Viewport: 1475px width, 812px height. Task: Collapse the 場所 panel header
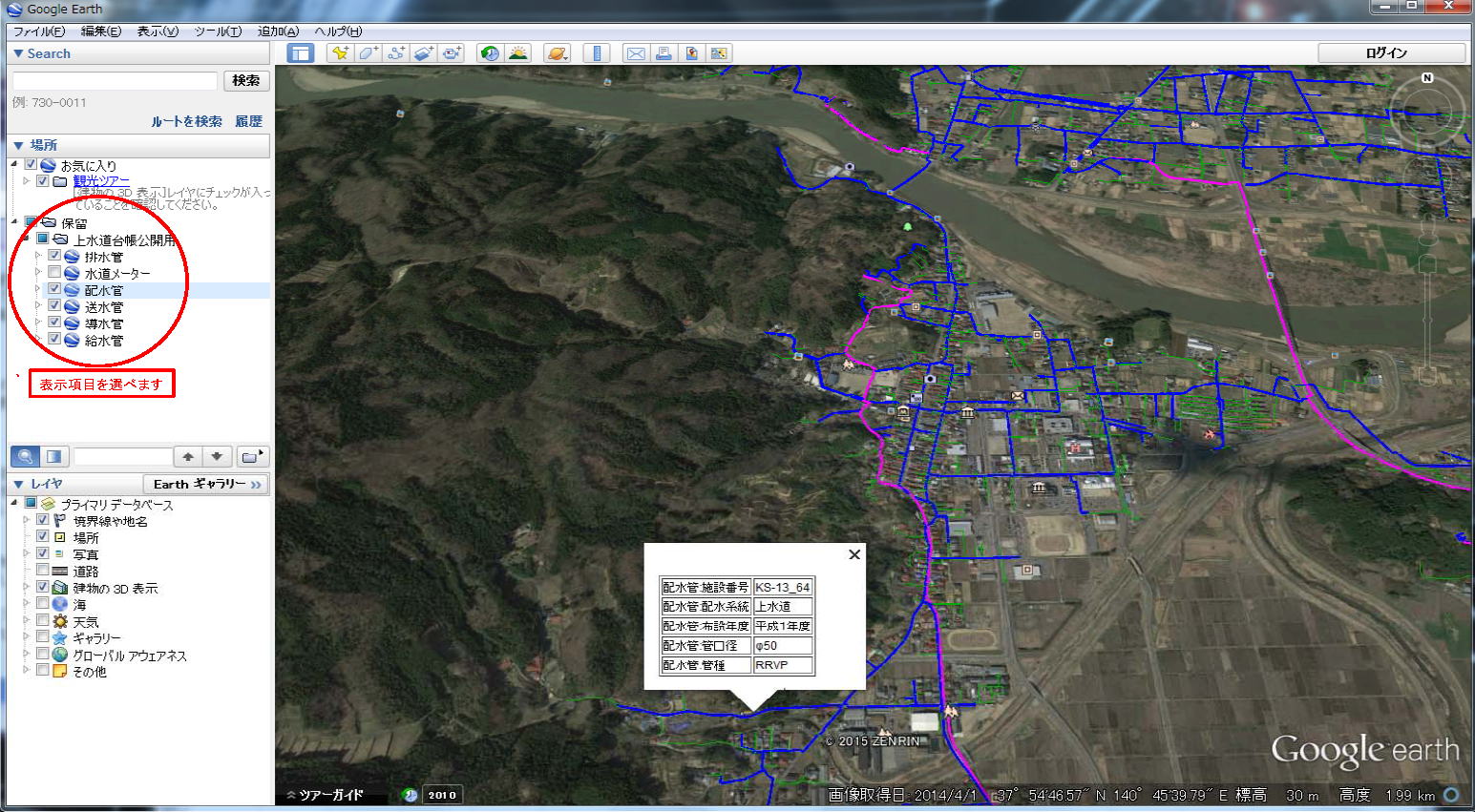tap(18, 145)
